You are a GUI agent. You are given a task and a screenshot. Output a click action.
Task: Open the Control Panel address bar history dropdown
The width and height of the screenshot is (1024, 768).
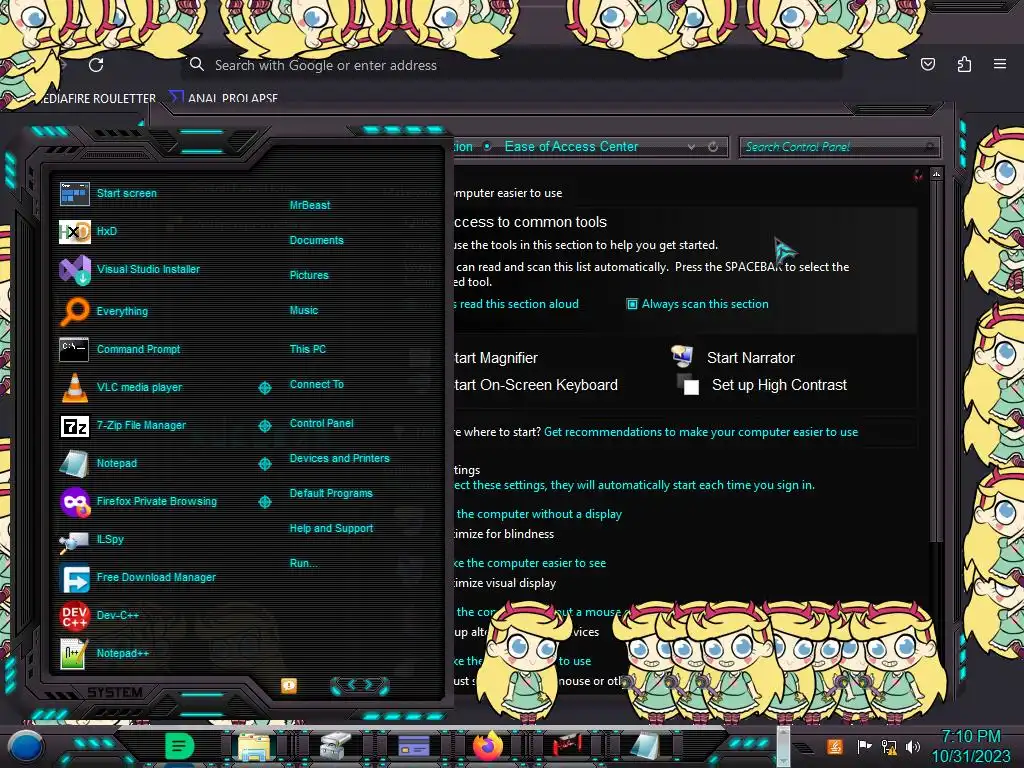pyautogui.click(x=692, y=147)
